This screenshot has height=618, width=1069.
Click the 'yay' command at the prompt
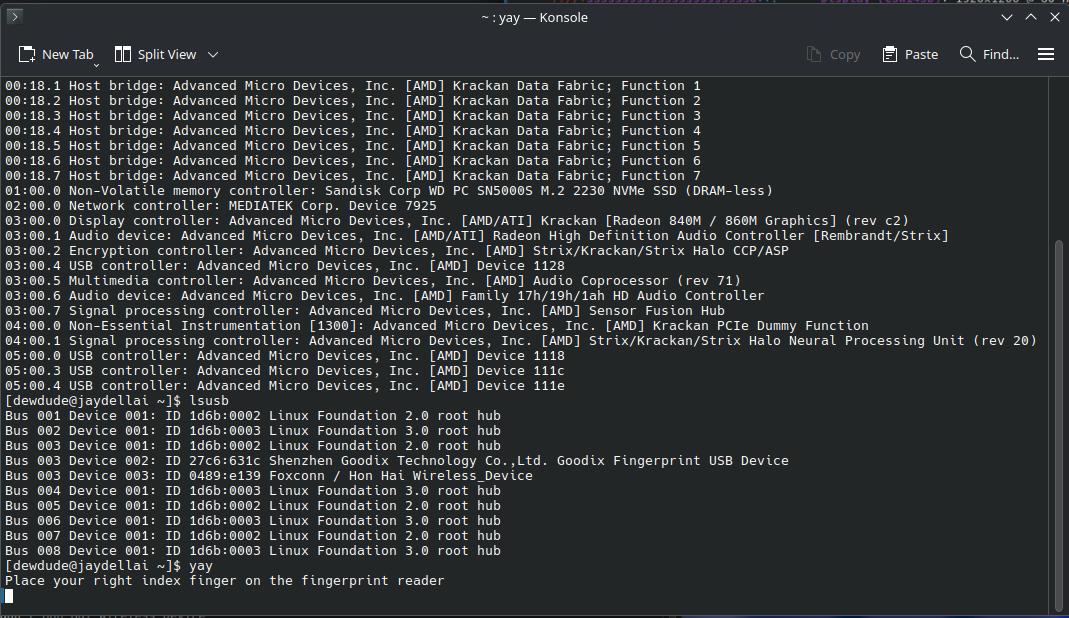(x=200, y=565)
